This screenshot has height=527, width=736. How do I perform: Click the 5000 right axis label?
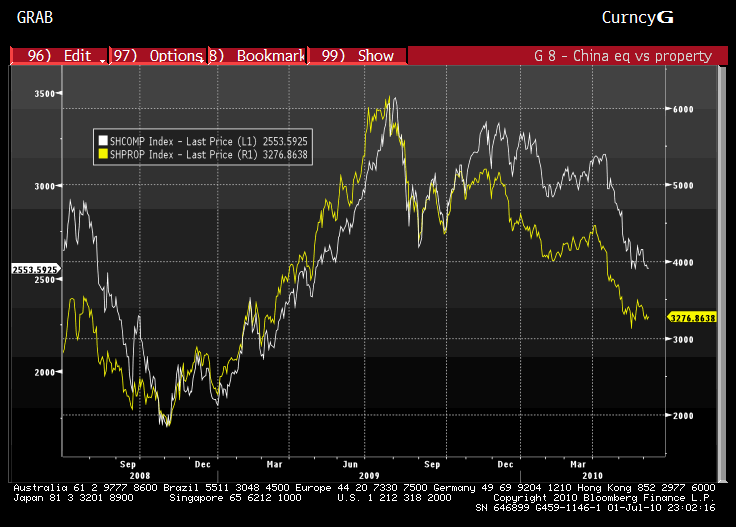[x=683, y=185]
